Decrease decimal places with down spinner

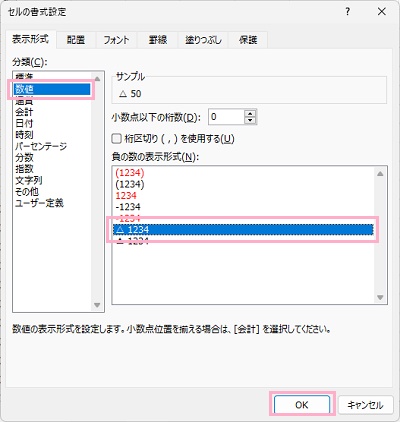click(x=250, y=120)
